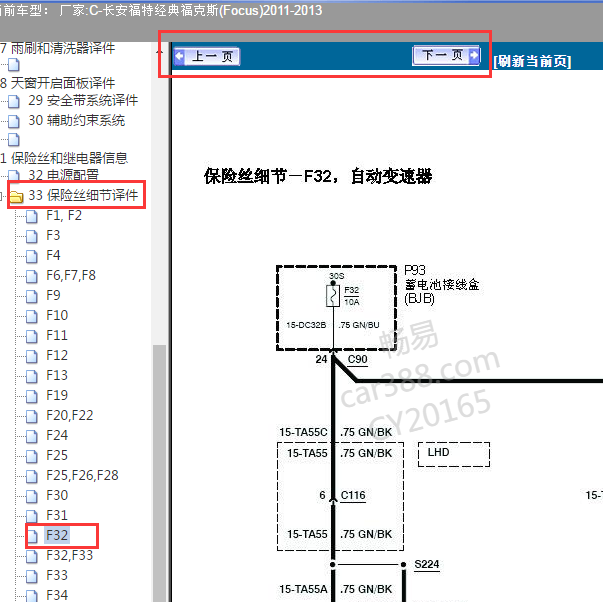603x602 pixels.
Task: Open the 33 保险丝细节译件 folder icon
Action: click(17, 196)
